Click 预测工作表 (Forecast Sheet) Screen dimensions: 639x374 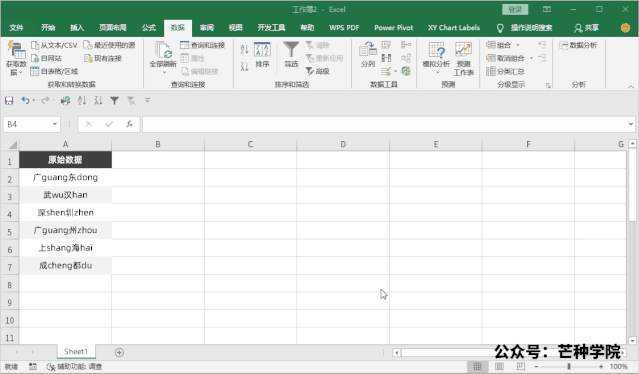[463, 59]
